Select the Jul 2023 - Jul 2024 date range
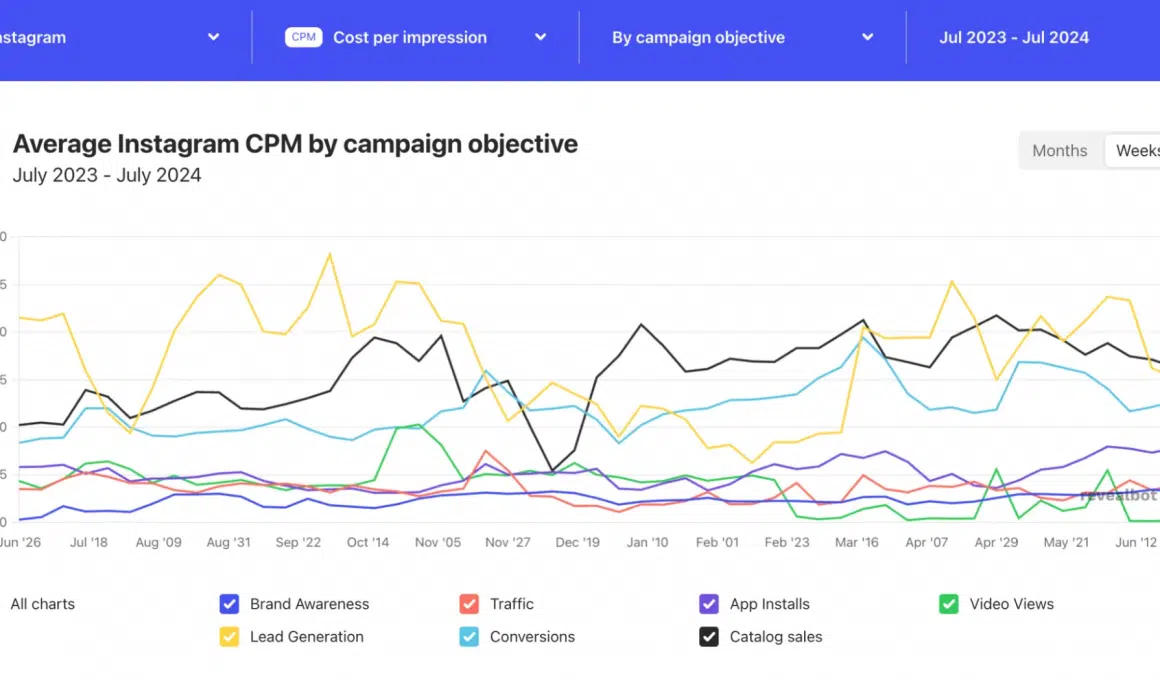 tap(1013, 38)
